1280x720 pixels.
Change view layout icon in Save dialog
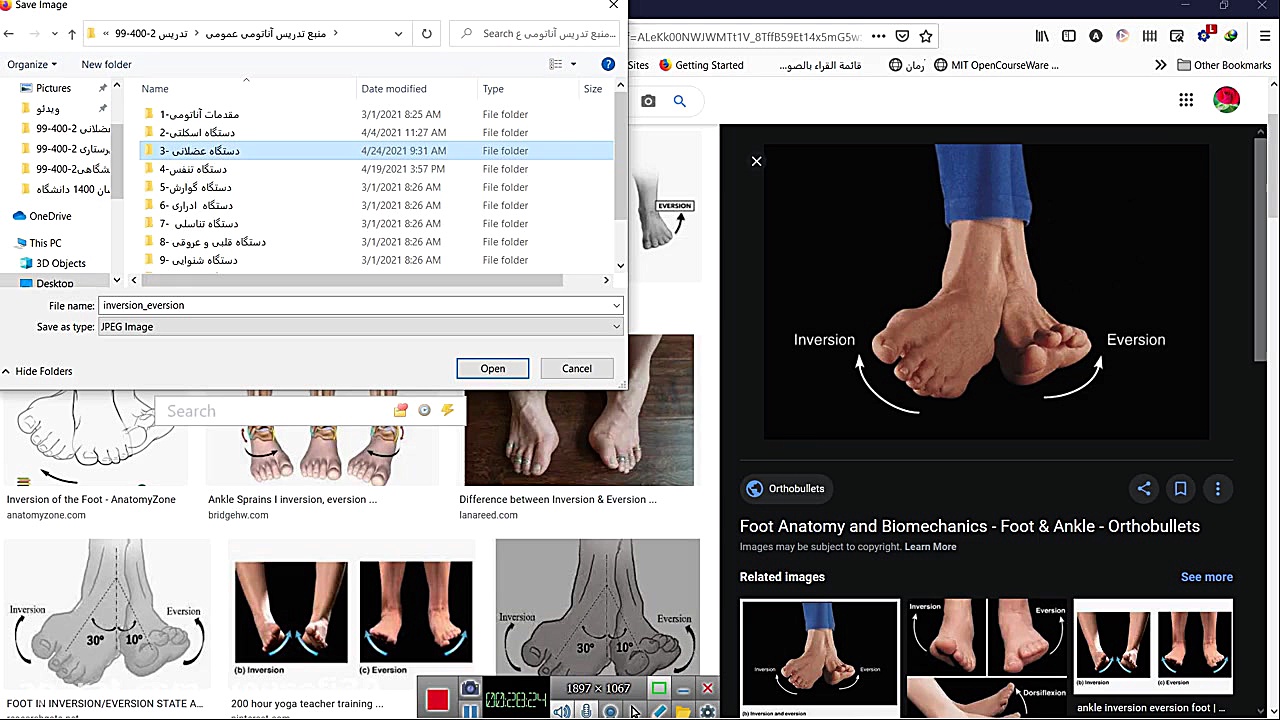point(556,64)
